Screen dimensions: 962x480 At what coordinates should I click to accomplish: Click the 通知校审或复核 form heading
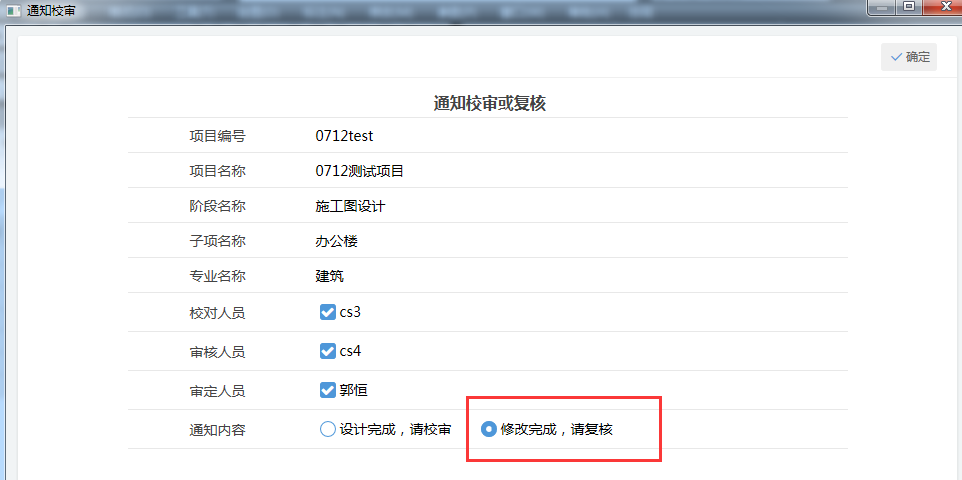tap(489, 103)
